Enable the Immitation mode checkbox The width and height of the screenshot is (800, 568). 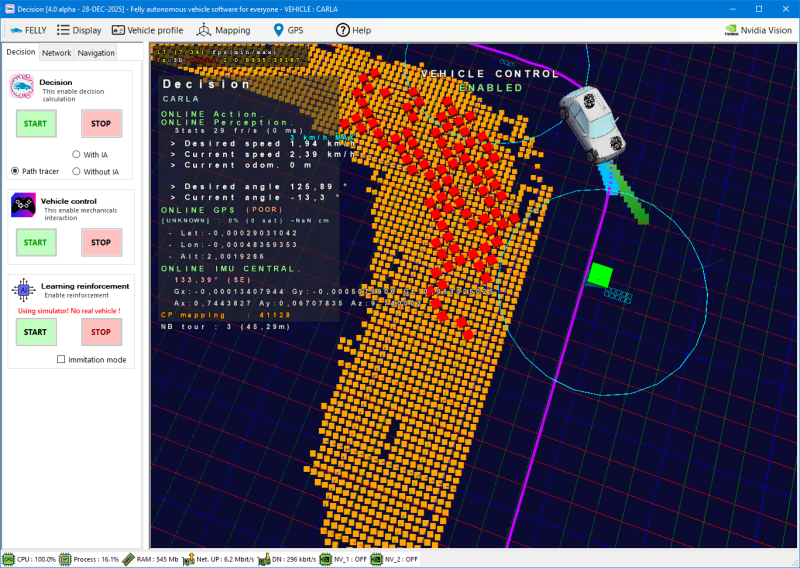pos(62,359)
